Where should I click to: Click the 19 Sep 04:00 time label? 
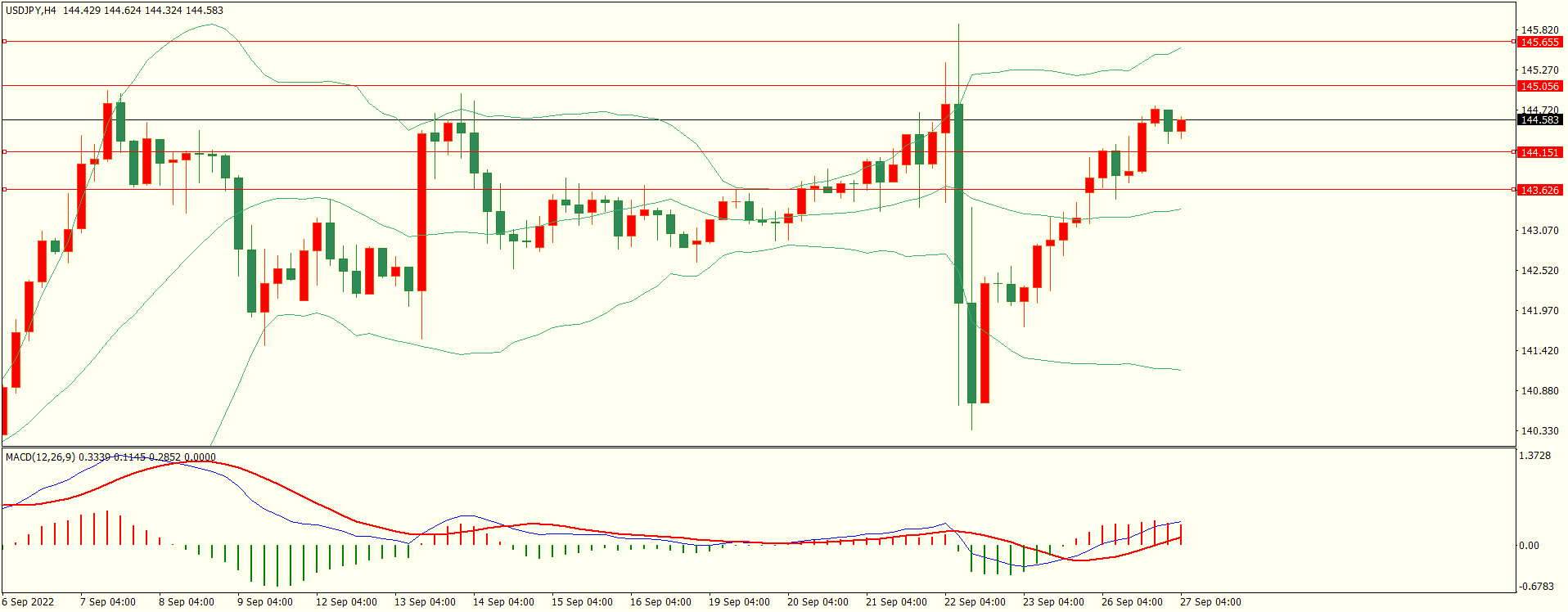(x=740, y=602)
